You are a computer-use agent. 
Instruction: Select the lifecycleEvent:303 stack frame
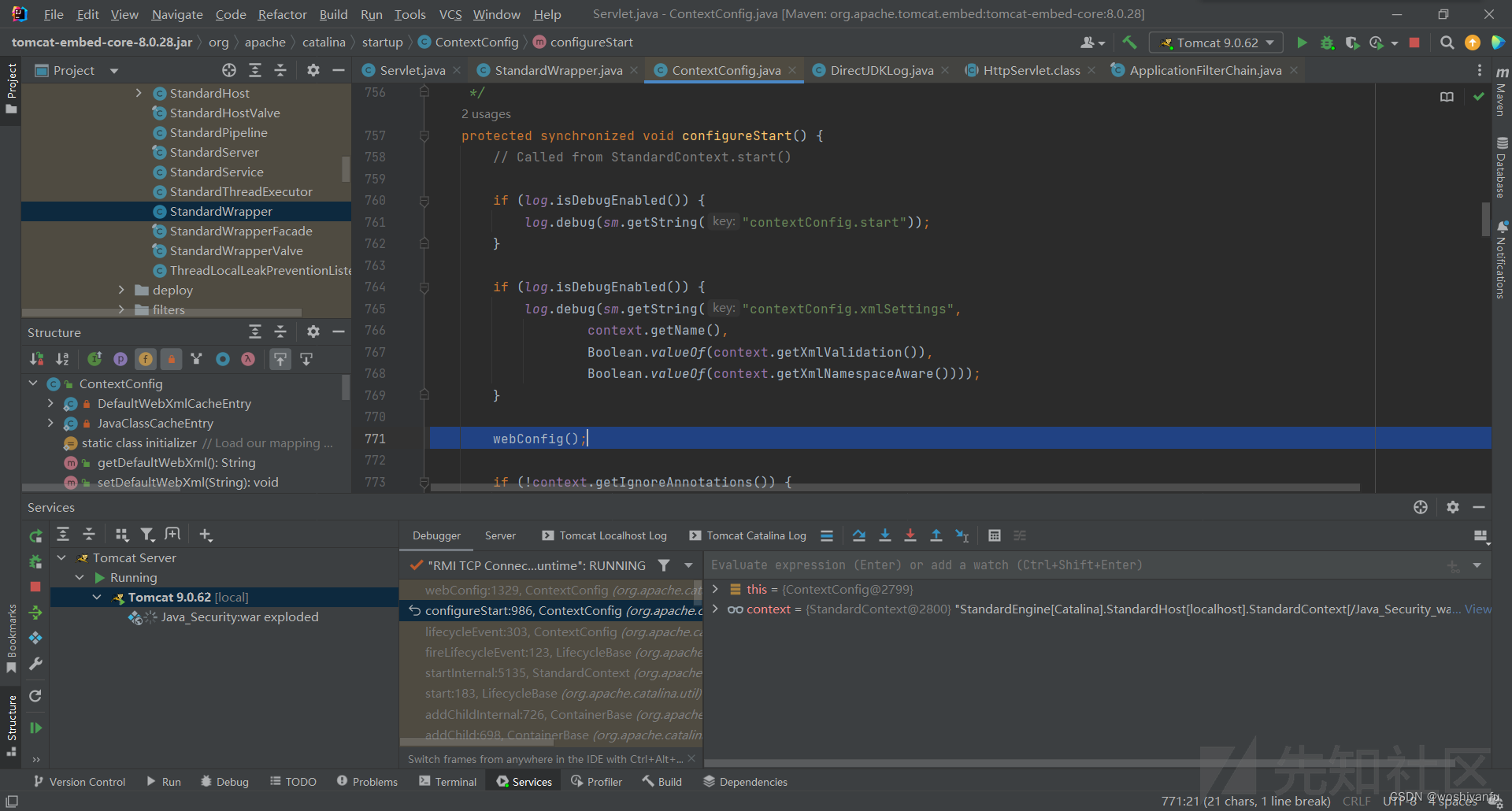click(551, 631)
